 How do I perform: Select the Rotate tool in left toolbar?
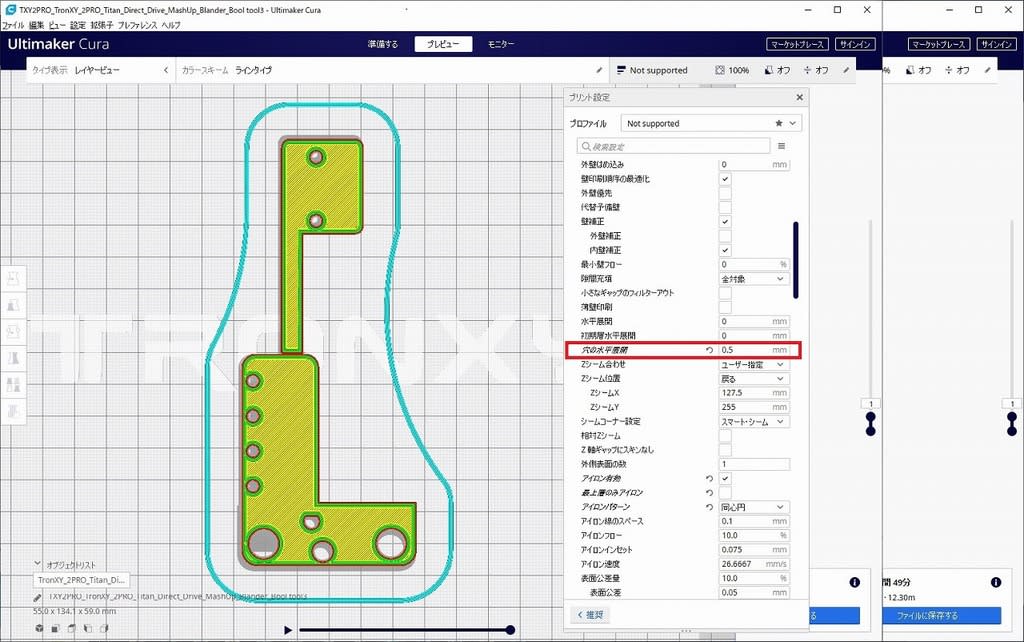(13, 332)
